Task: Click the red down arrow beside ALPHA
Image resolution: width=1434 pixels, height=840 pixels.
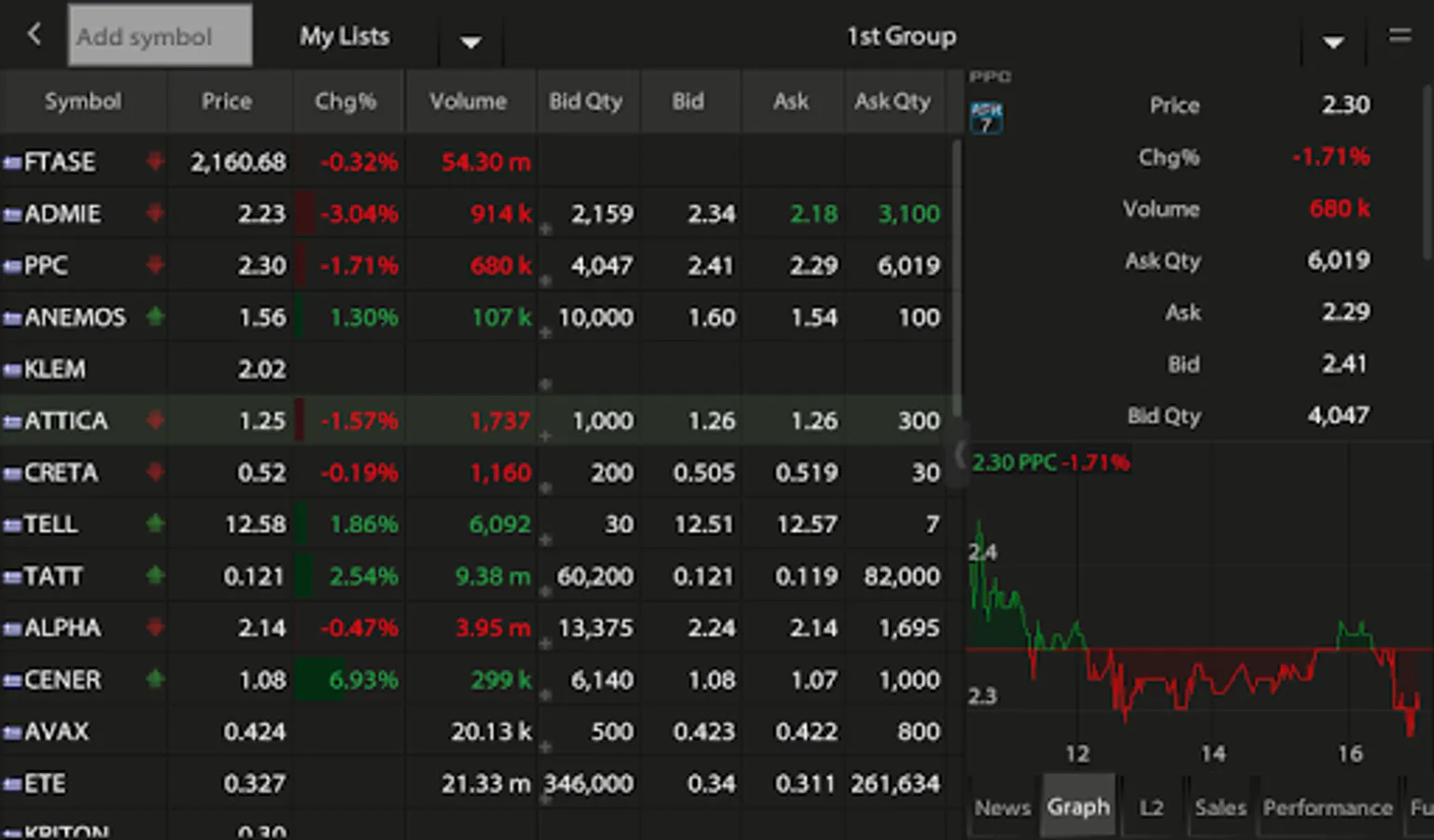Action: (x=155, y=627)
